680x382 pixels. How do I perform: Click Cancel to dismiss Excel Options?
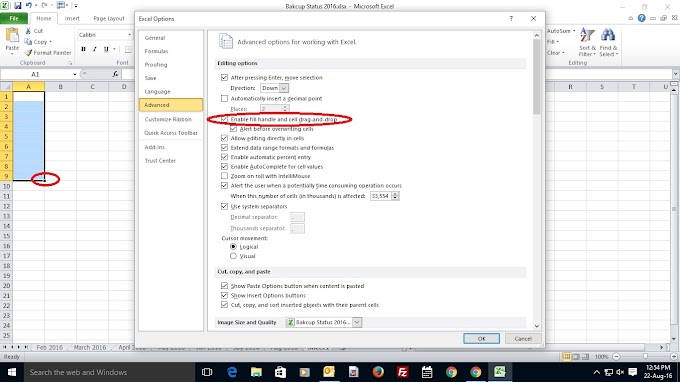[523, 339]
